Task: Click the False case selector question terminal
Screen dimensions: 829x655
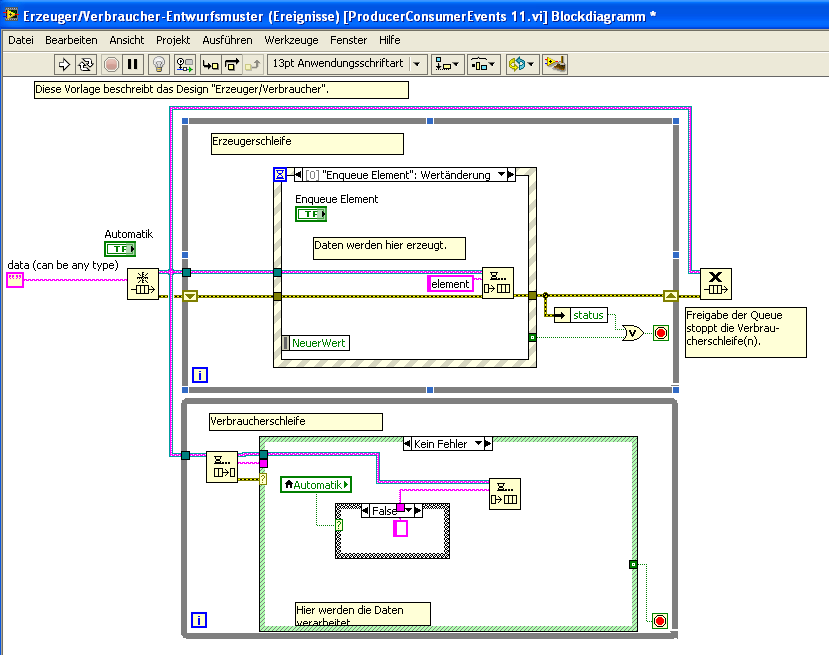Action: click(x=339, y=525)
